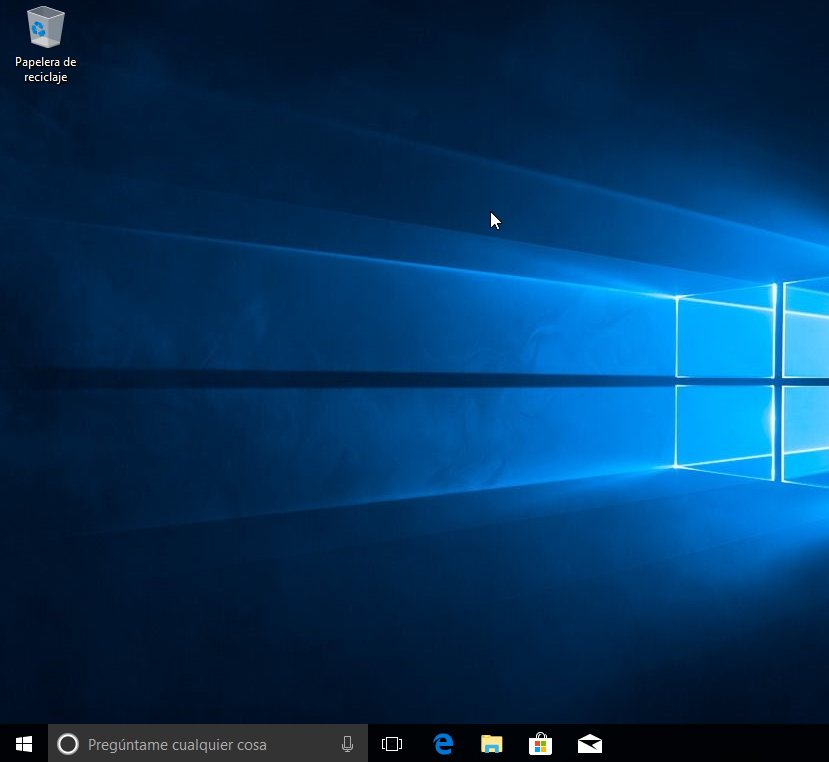The height and width of the screenshot is (762, 829).
Task: Click the Cortana circle icon
Action: 68,744
